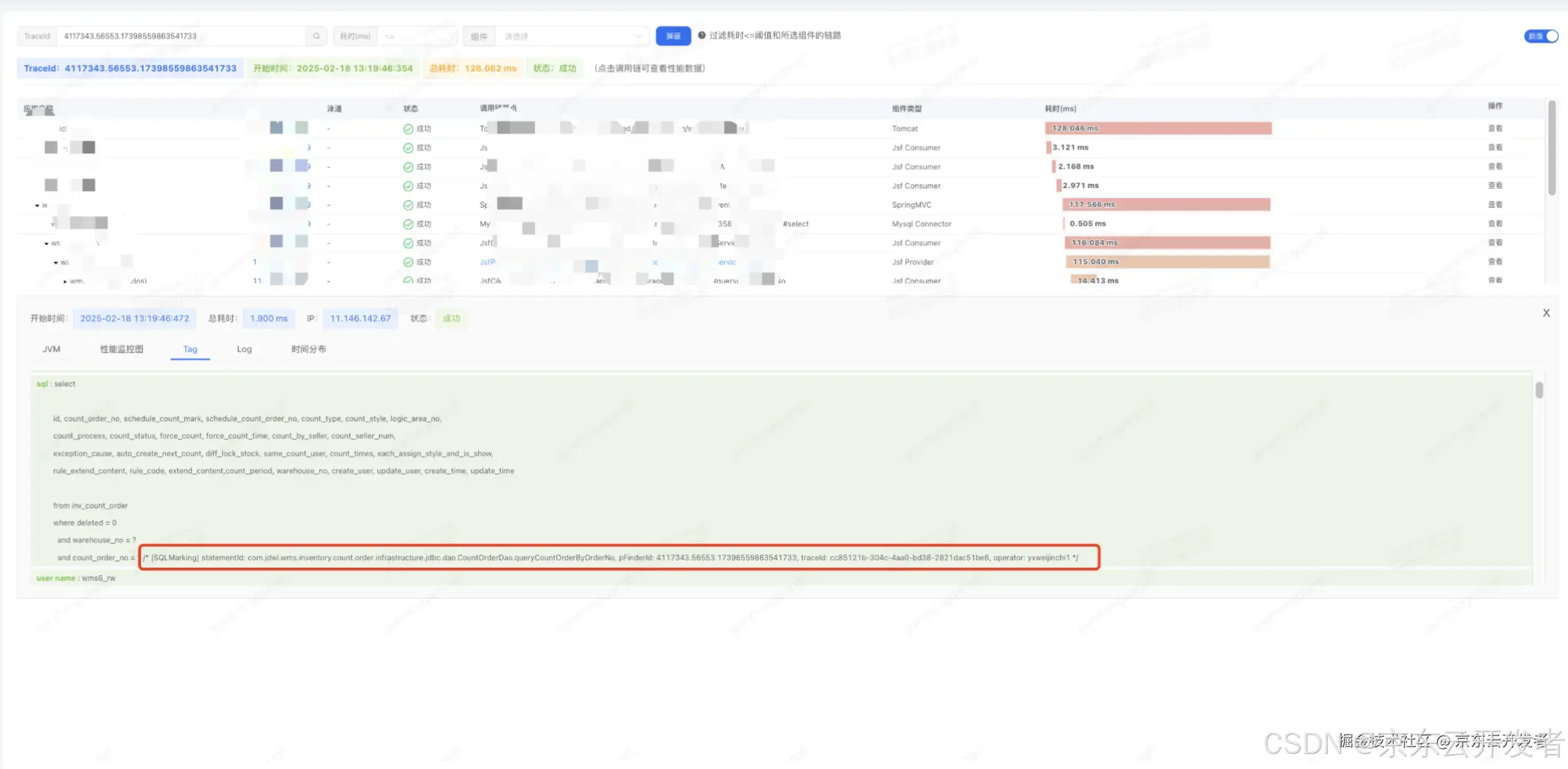Close the detail panel with X
1568x769 pixels.
[1546, 313]
